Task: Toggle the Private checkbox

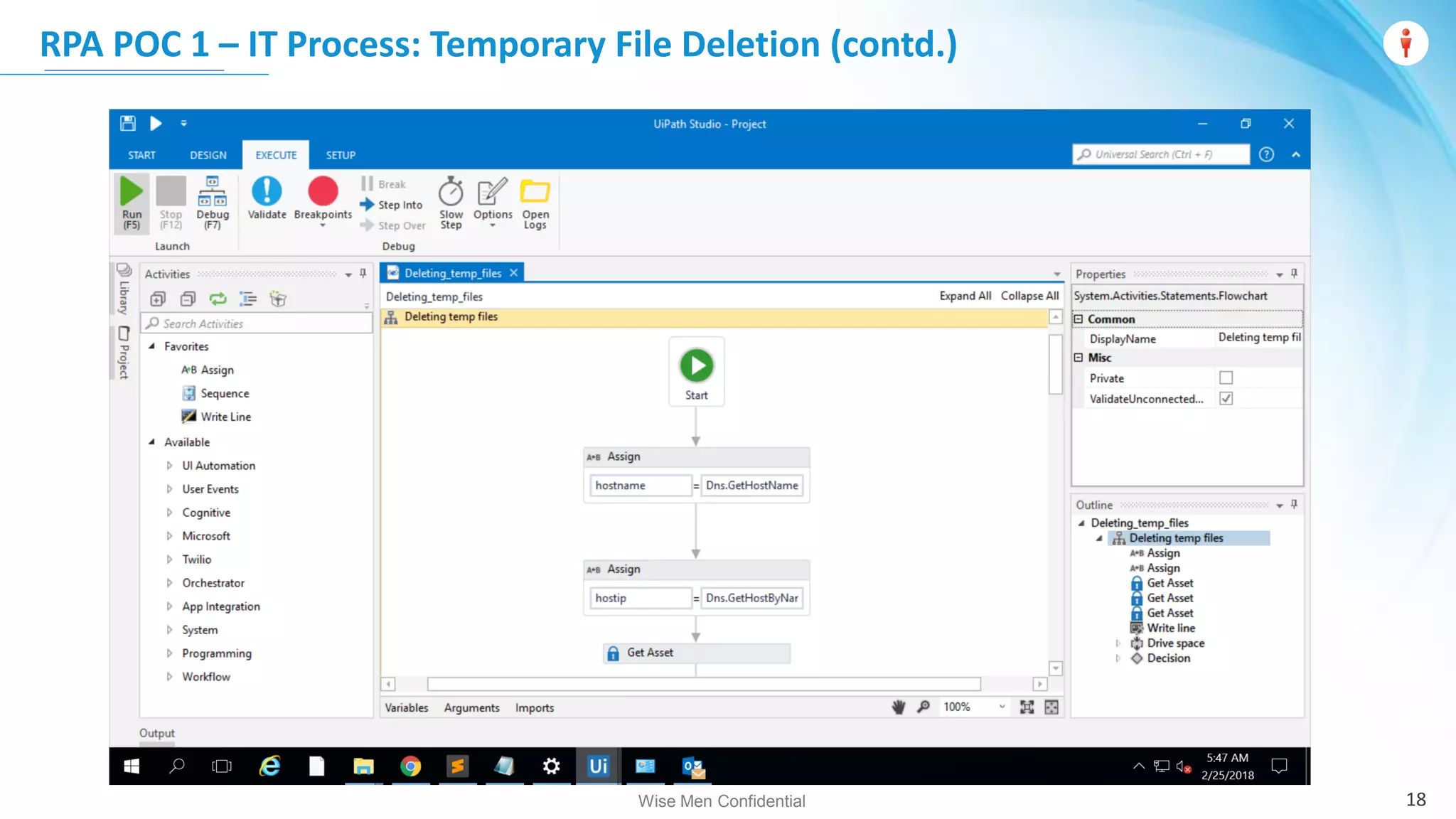Action: [x=1226, y=378]
